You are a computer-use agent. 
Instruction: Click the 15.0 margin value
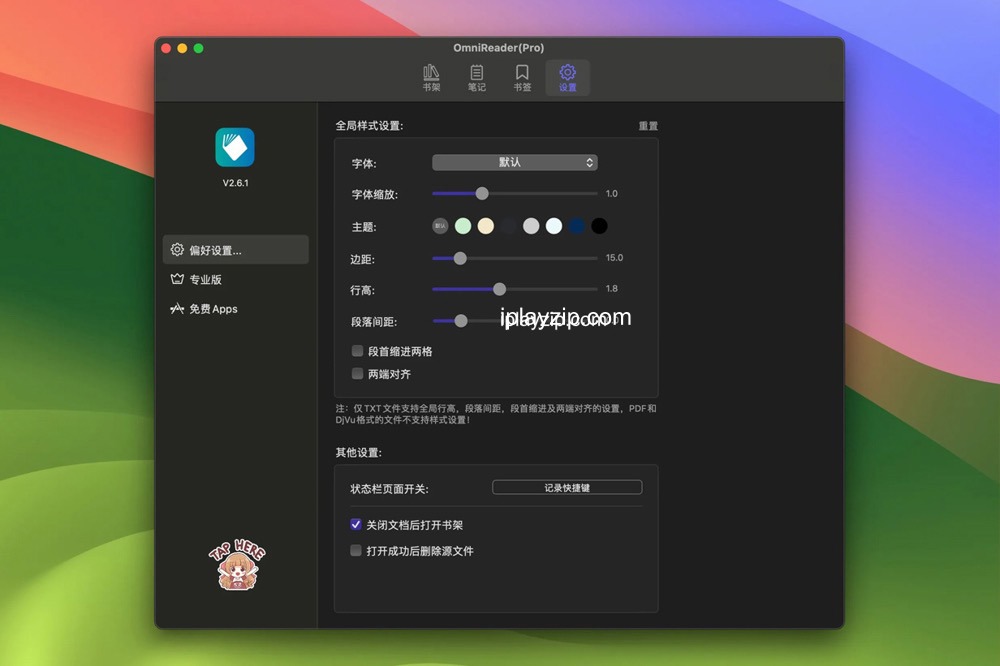click(614, 258)
